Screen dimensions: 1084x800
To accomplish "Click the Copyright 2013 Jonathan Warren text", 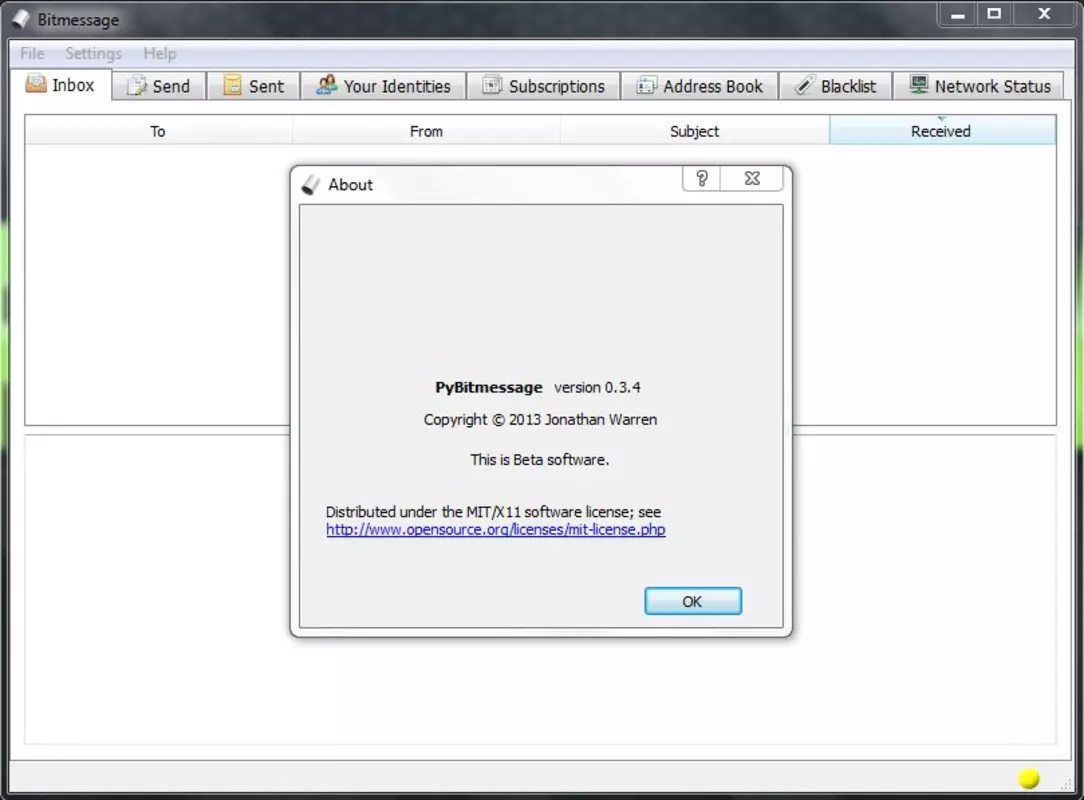I will (x=540, y=420).
